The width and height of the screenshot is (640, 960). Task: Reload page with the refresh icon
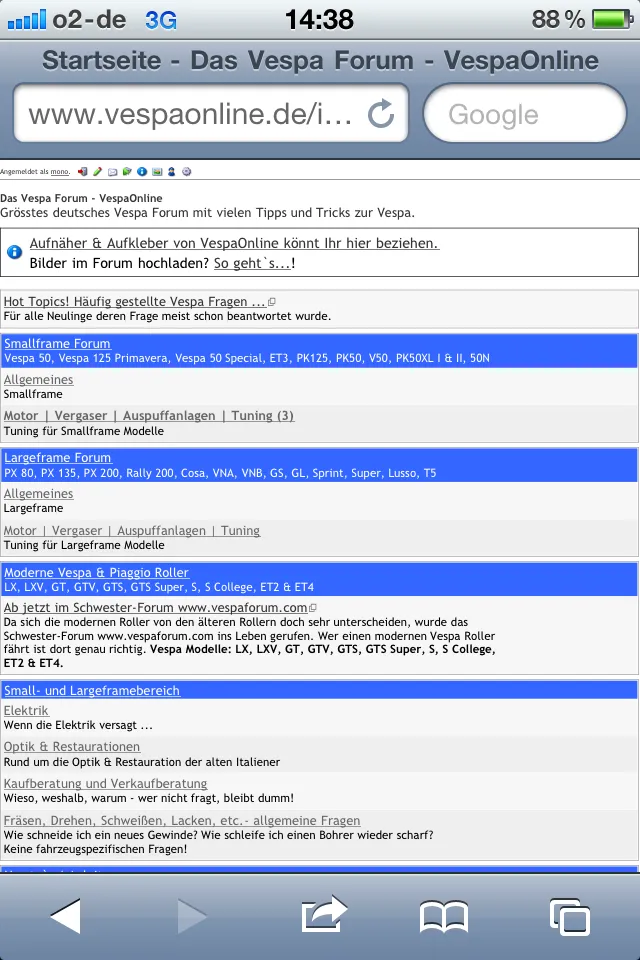click(x=381, y=115)
